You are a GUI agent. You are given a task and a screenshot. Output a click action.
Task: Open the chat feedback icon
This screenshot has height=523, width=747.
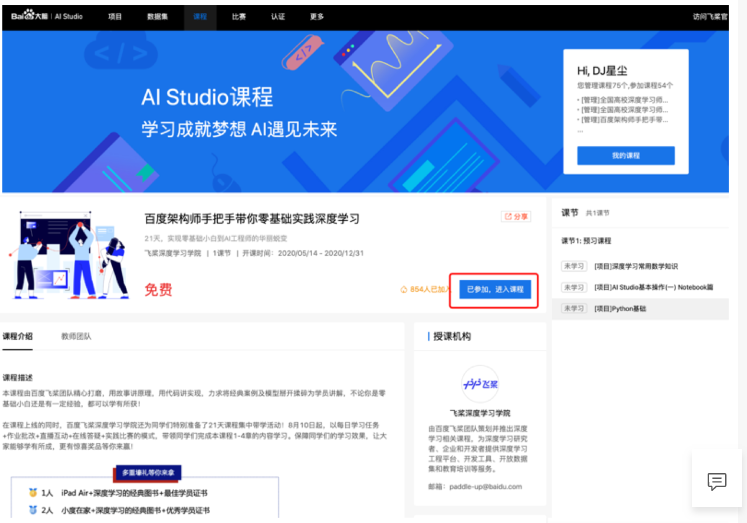[717, 482]
